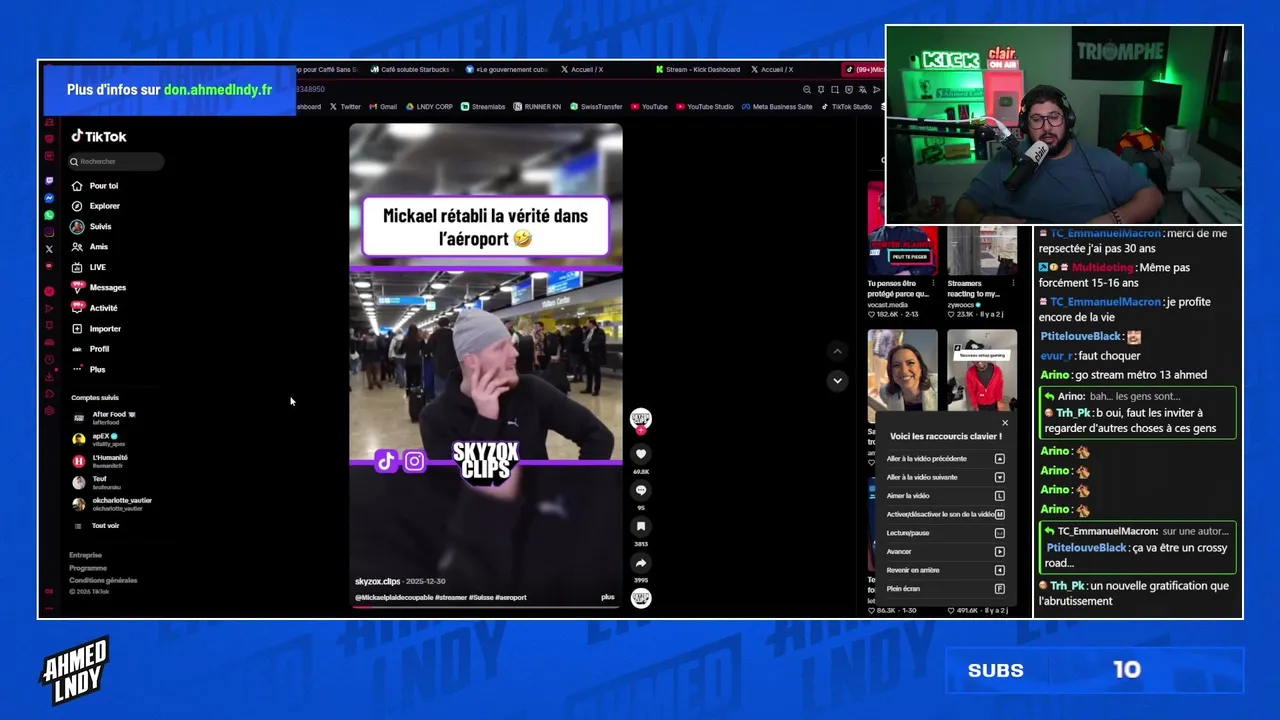Open the spinning sound disc icon

641,598
